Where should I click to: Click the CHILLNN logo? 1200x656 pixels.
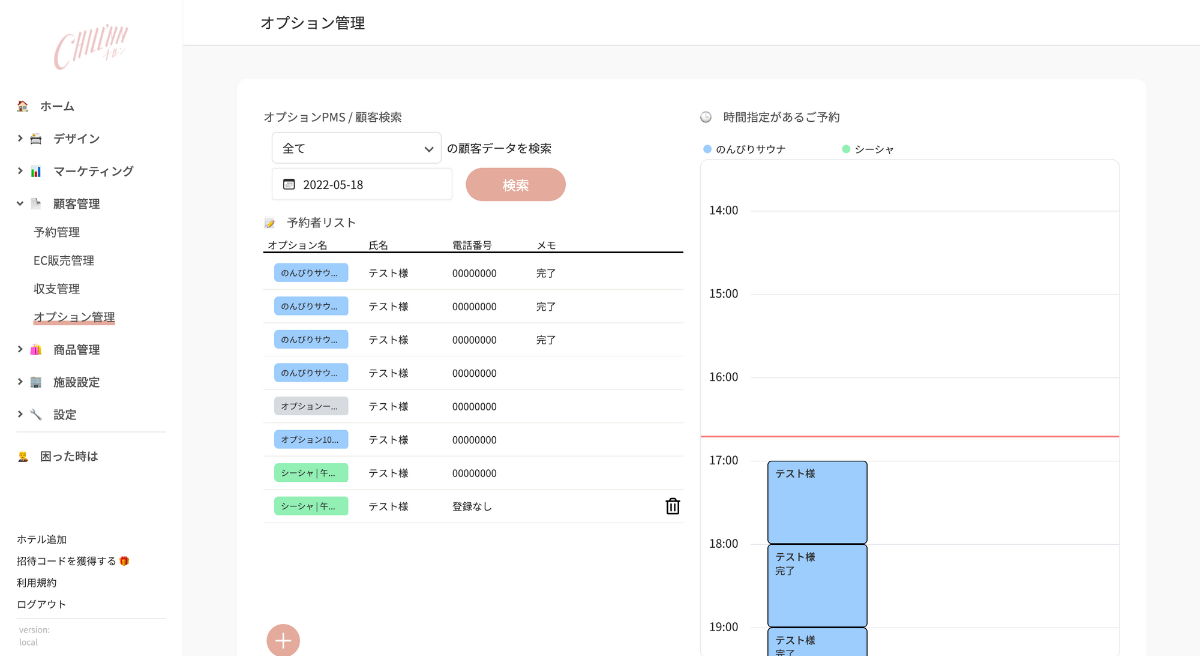click(91, 48)
